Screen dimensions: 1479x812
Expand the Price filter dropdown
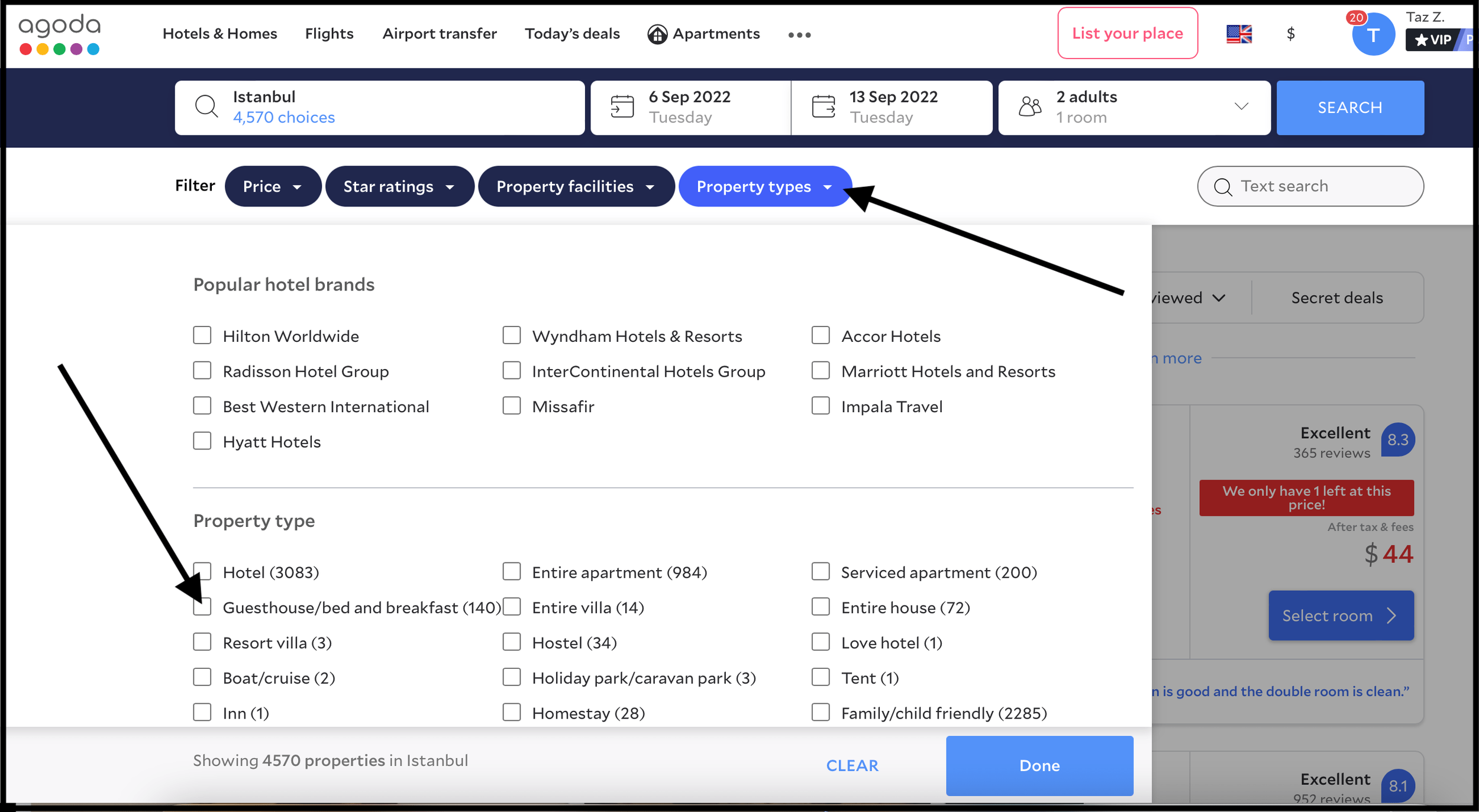click(x=273, y=186)
